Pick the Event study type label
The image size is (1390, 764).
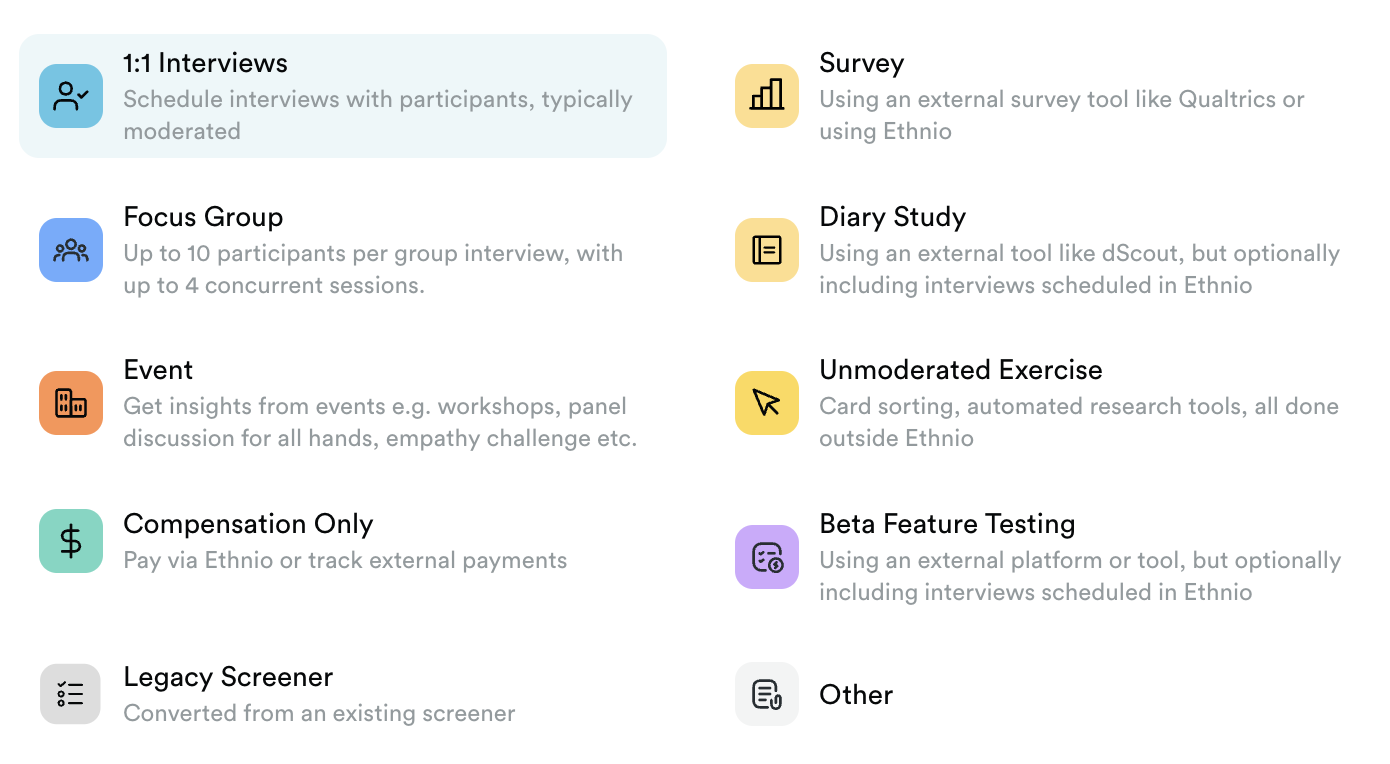158,370
